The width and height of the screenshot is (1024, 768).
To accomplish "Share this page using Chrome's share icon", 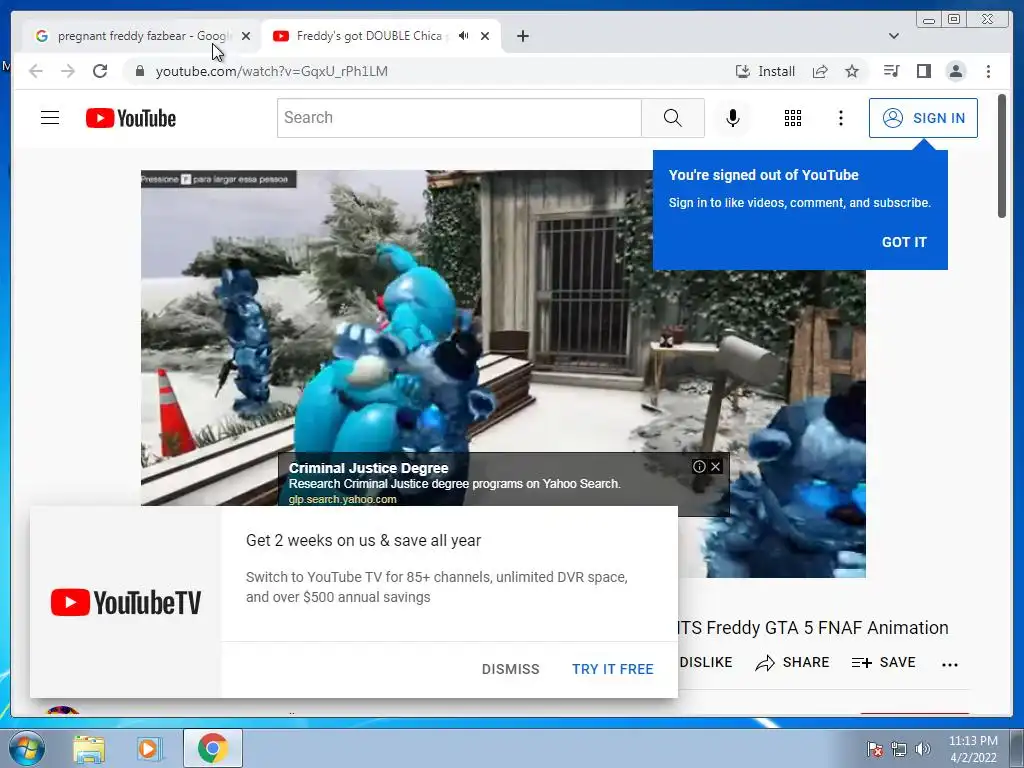I will point(820,71).
